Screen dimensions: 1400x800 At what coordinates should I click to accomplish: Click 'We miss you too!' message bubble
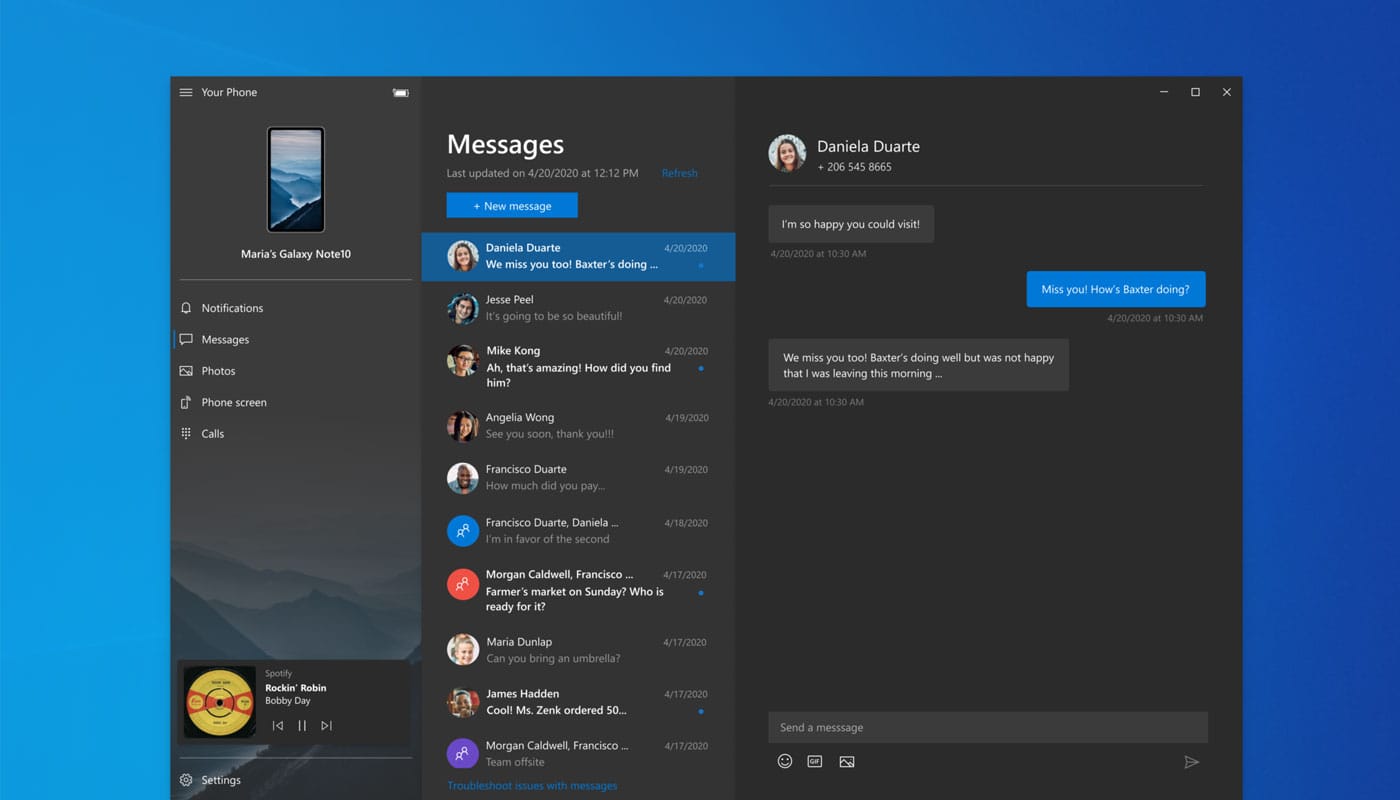pos(918,365)
